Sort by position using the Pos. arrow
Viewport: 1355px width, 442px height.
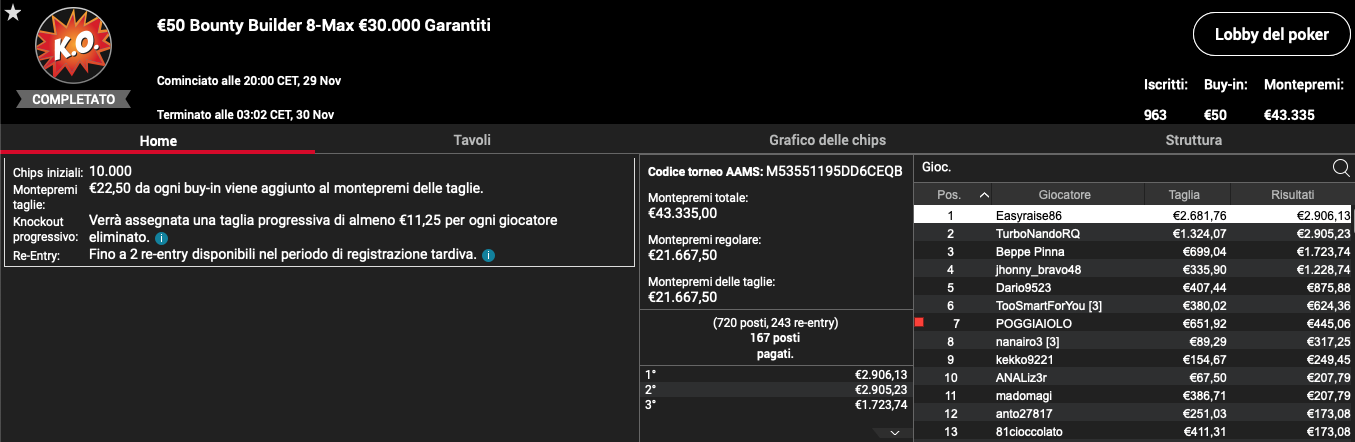pos(984,195)
